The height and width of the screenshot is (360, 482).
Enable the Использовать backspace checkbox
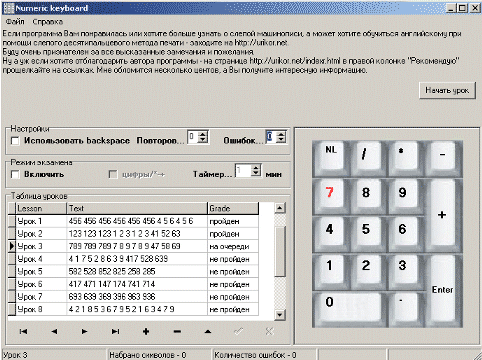click(x=15, y=141)
